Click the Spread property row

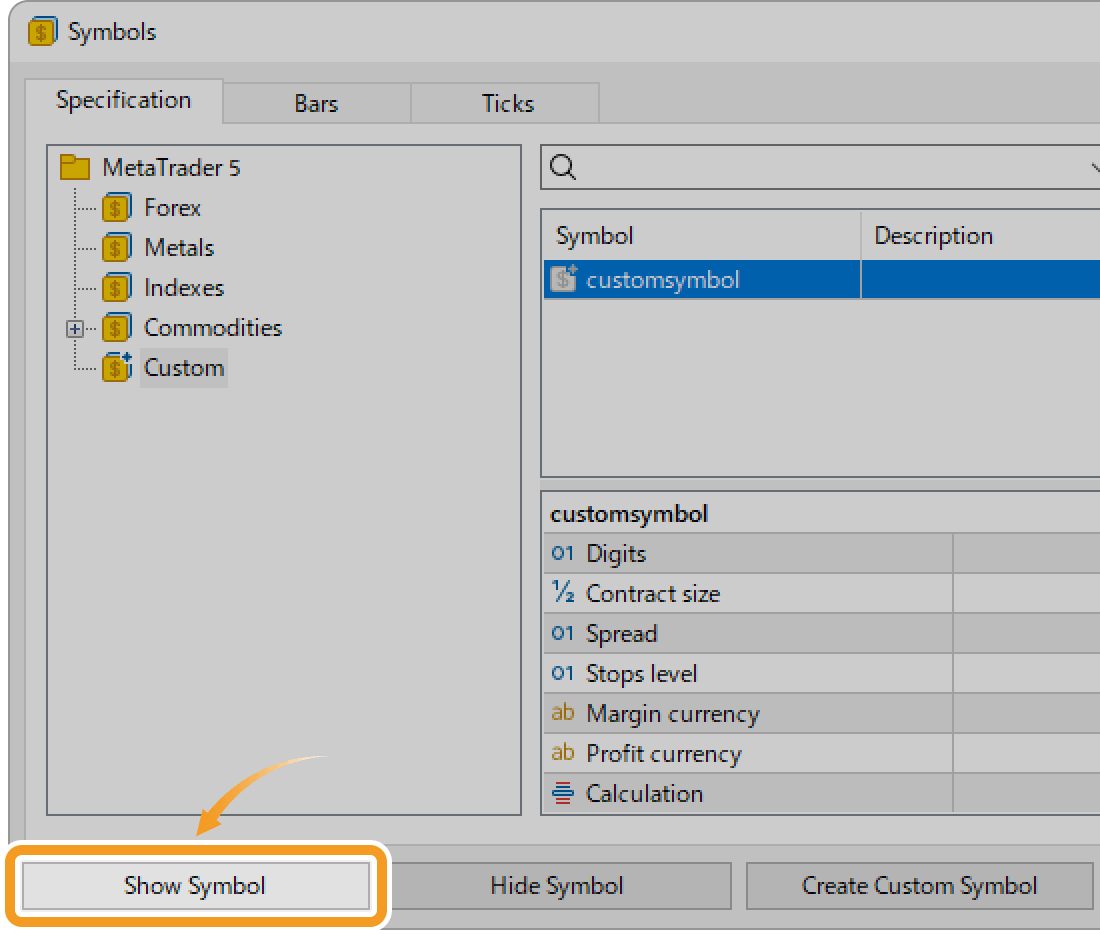pyautogui.click(x=821, y=634)
